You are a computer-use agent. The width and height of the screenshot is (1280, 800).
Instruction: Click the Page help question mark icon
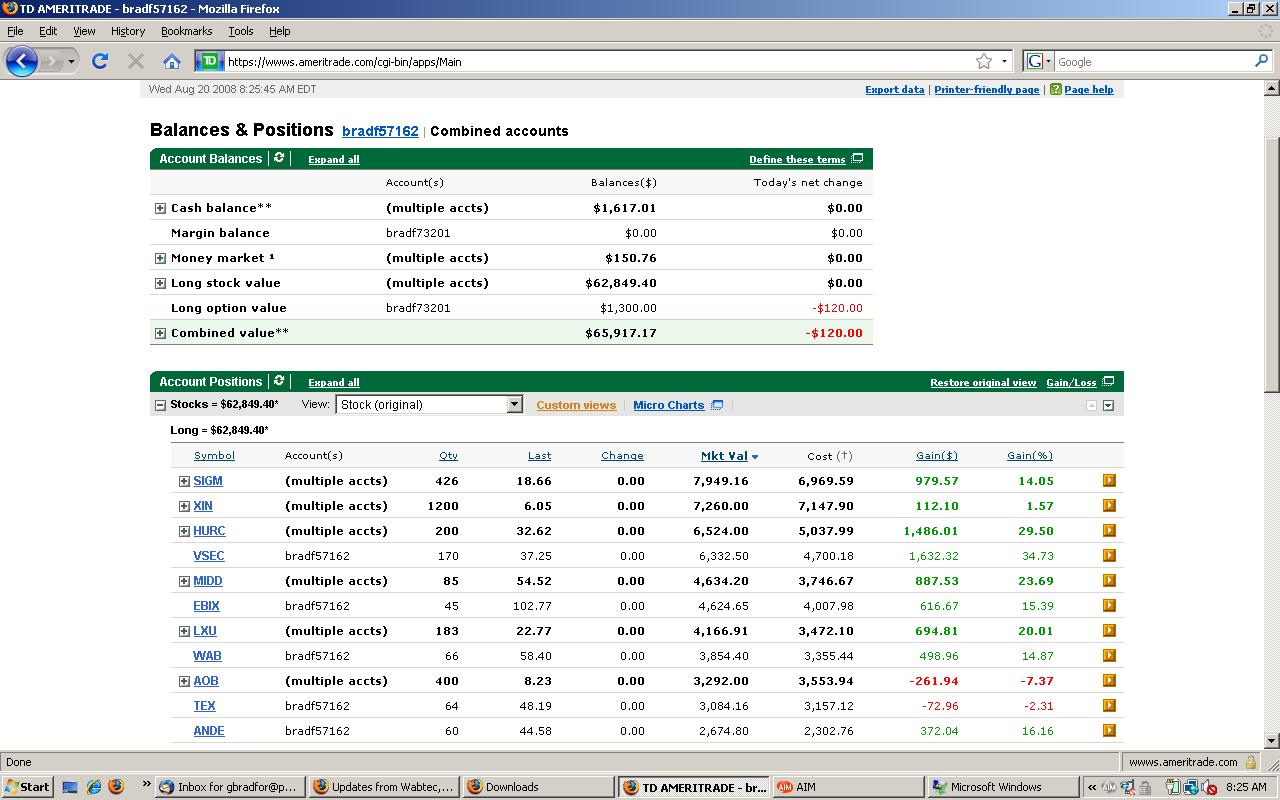pos(1056,90)
